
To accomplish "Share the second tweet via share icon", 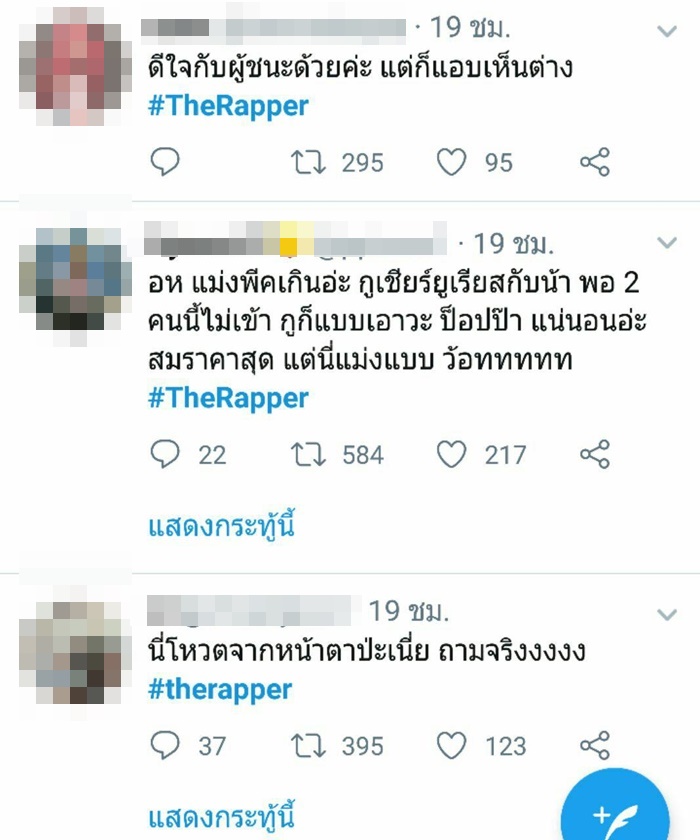I will [x=595, y=454].
